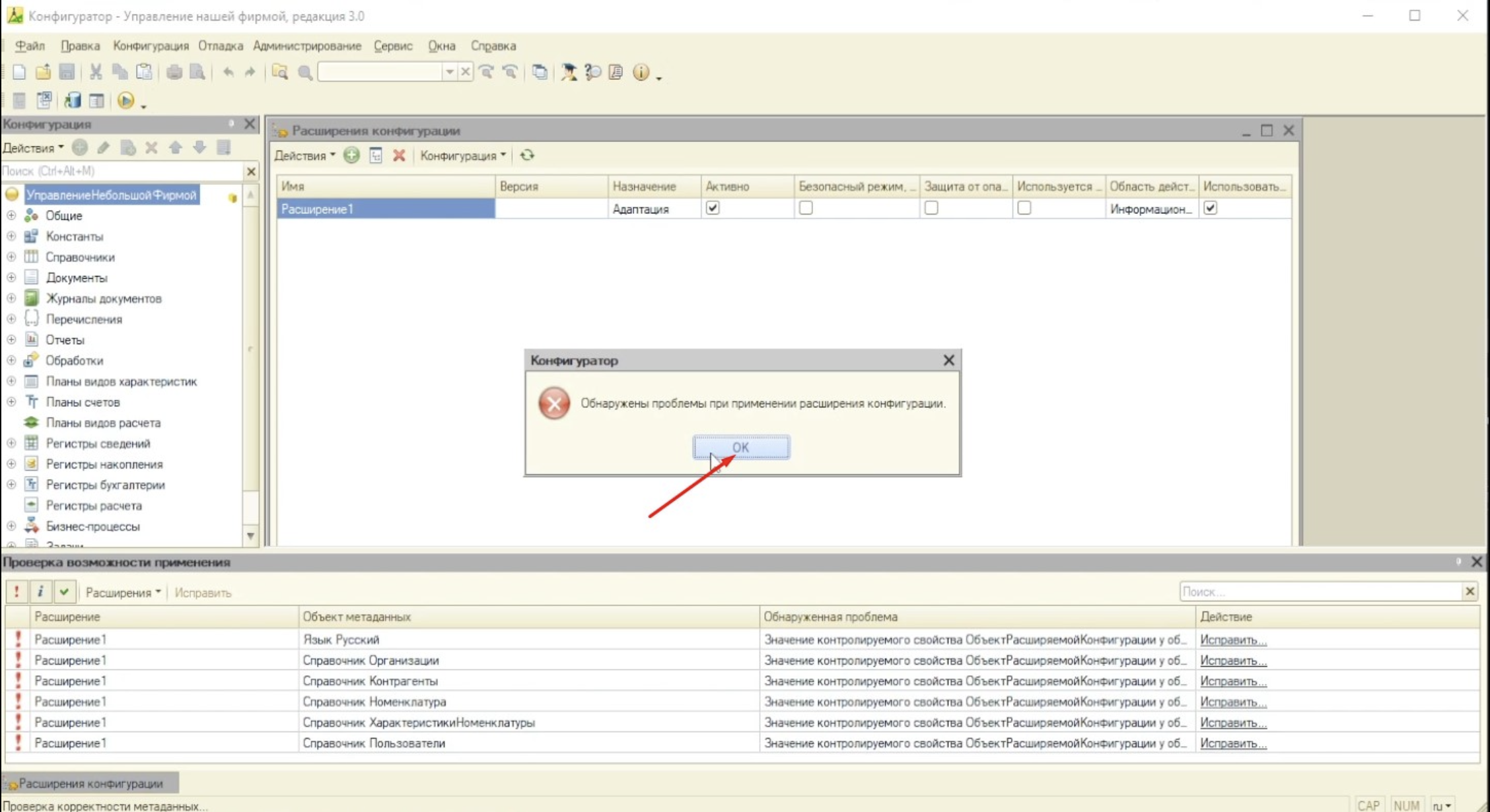The image size is (1490, 812).
Task: Click the green add extension icon
Action: point(351,156)
